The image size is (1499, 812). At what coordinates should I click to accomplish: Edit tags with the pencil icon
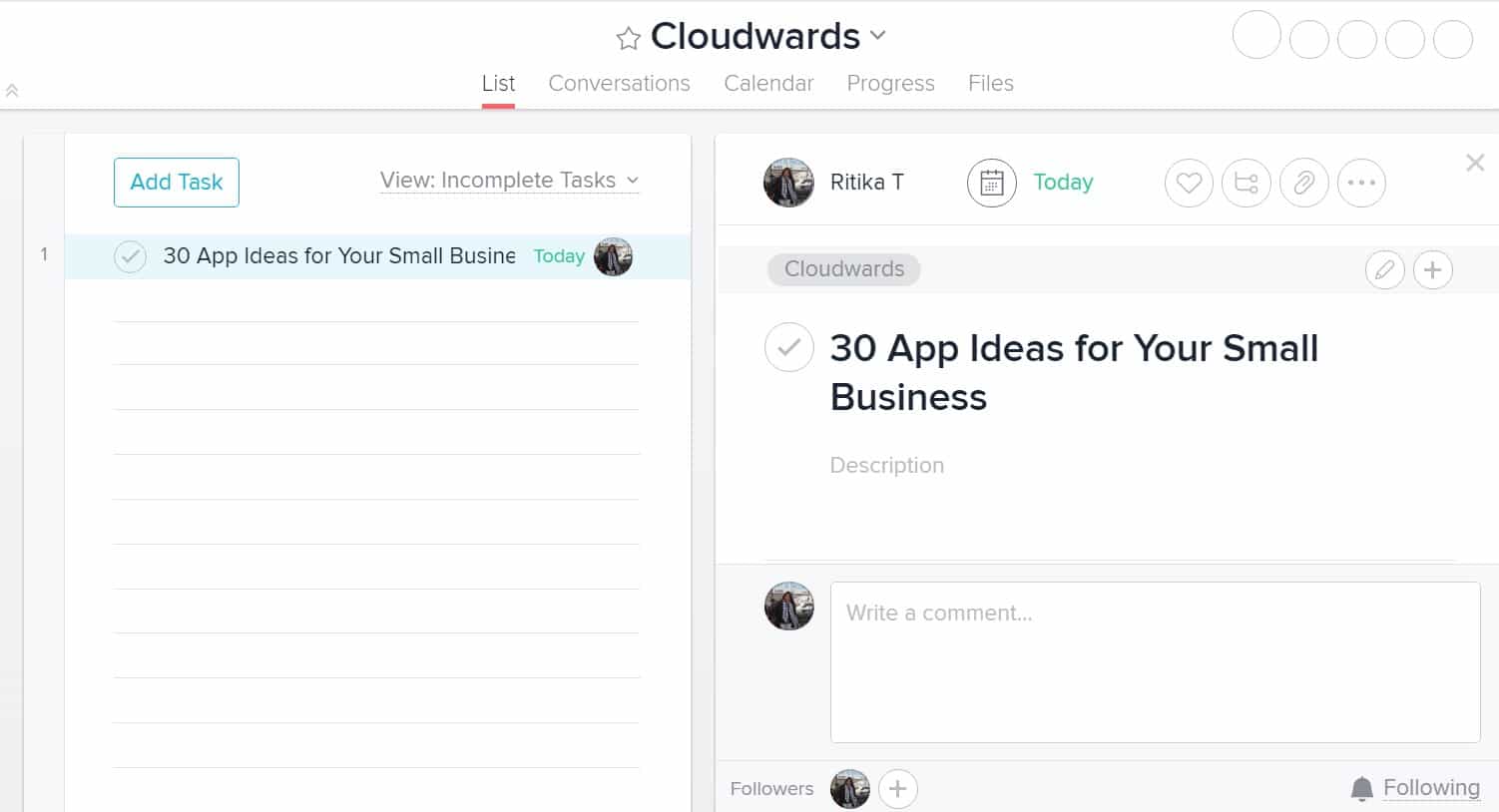1385,269
